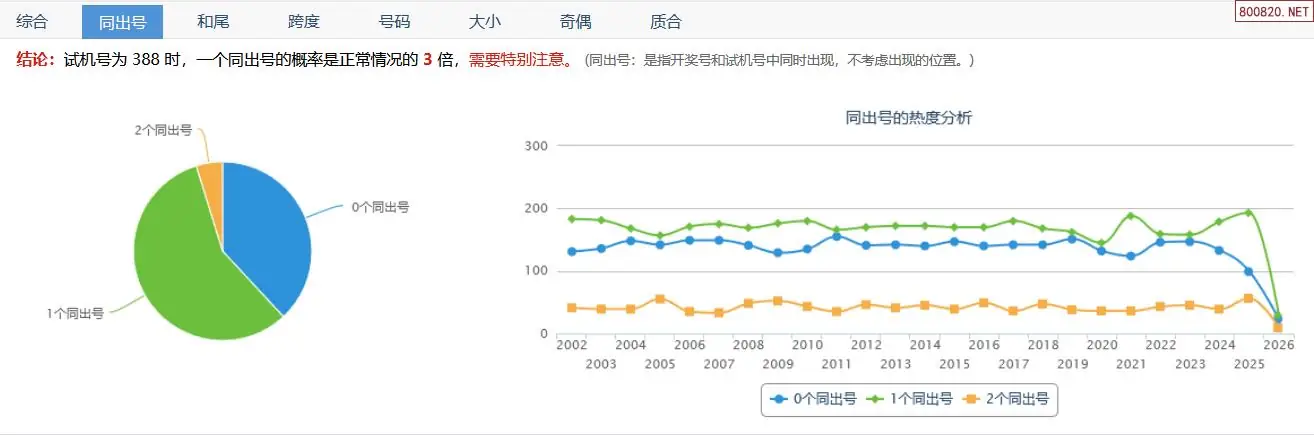
Task: Open the 奇偶 tab
Action: [575, 21]
